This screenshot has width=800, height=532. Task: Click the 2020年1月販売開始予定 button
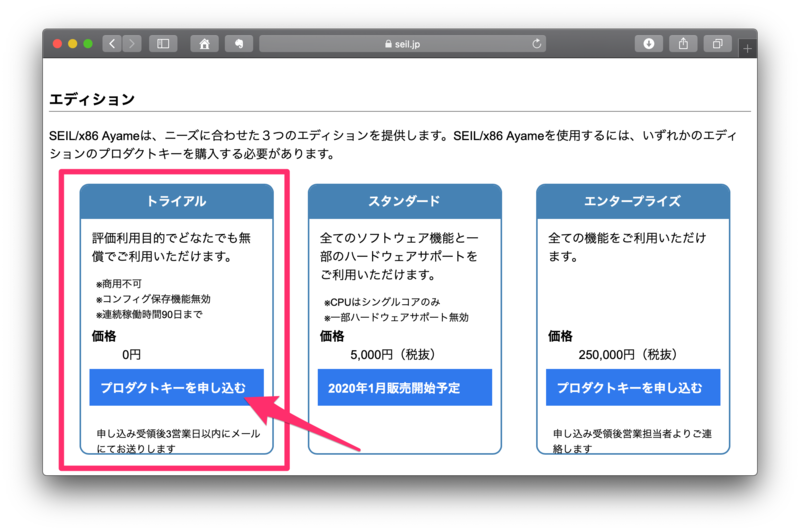pos(405,388)
